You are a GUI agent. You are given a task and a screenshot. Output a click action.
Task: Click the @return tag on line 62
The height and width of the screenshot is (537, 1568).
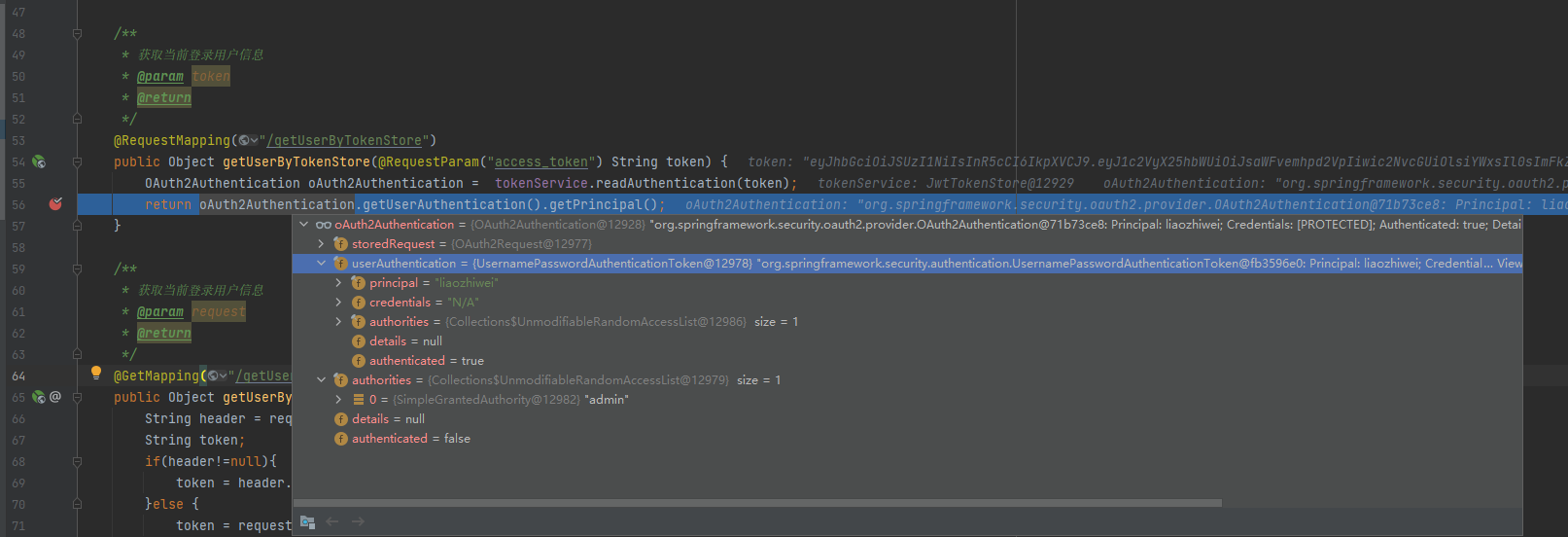click(164, 333)
